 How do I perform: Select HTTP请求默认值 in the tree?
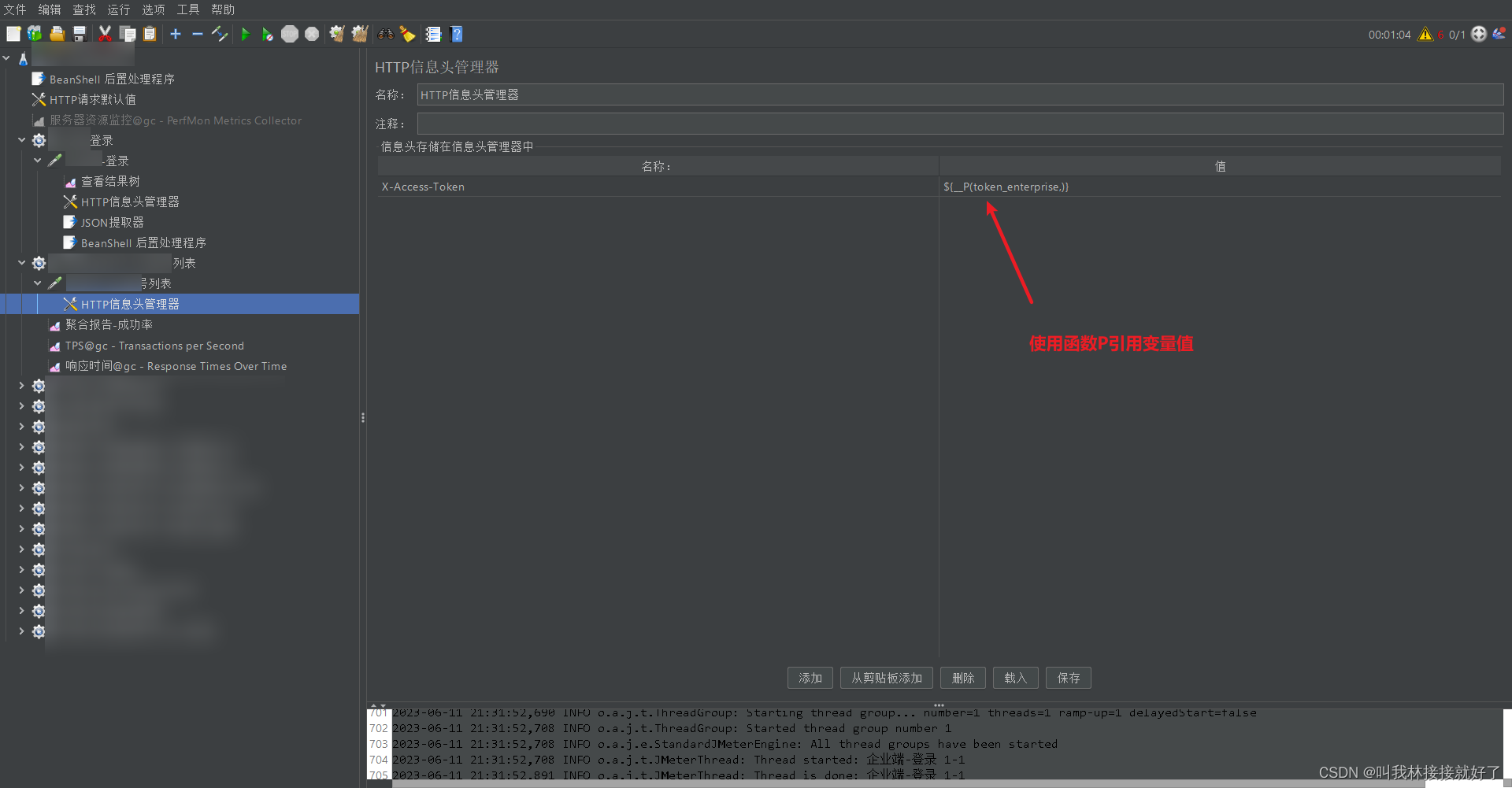pyautogui.click(x=83, y=99)
